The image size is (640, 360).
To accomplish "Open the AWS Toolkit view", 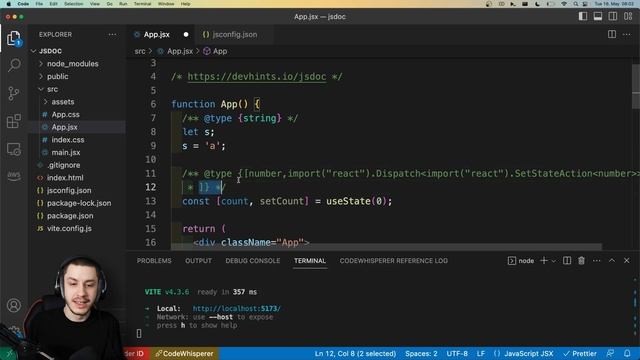I will (x=14, y=176).
